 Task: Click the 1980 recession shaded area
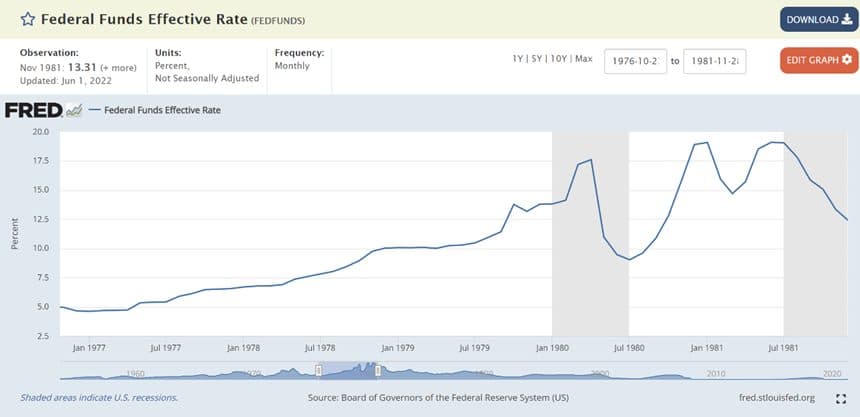click(590, 234)
